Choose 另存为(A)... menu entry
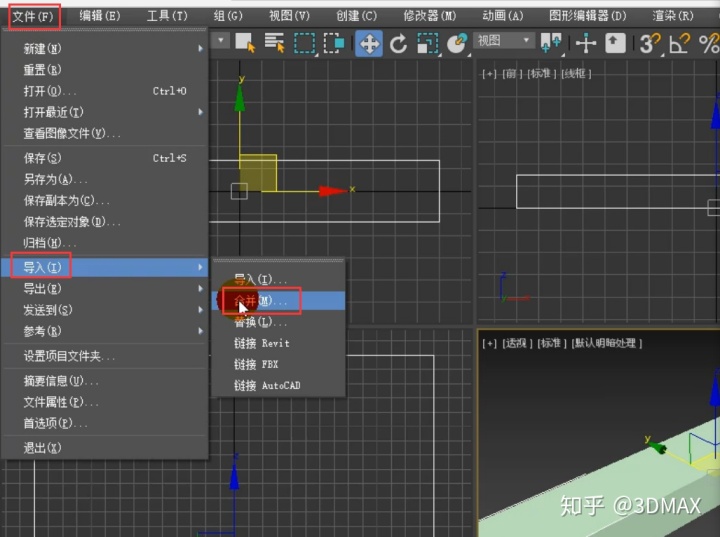Screen dimensions: 720x537 click(x=105, y=179)
